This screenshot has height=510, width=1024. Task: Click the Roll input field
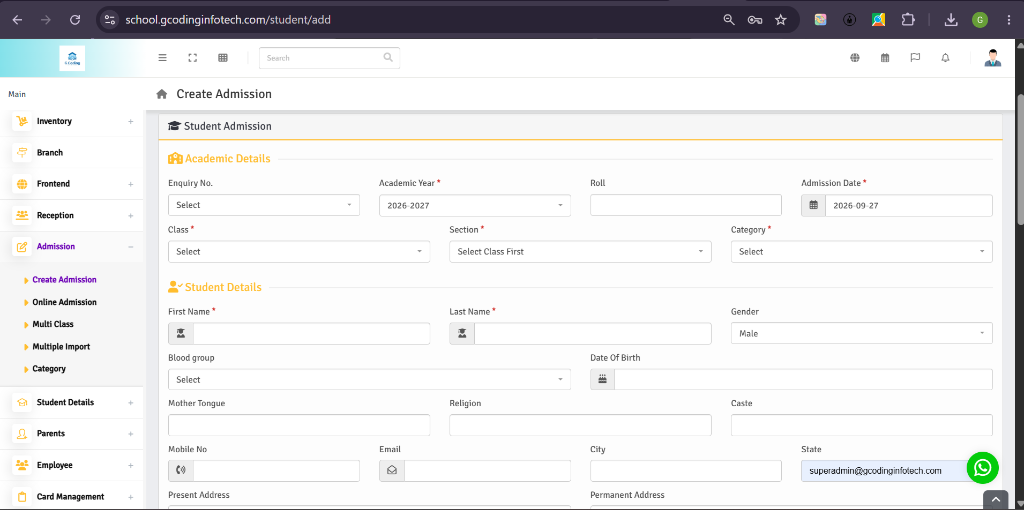tap(686, 205)
